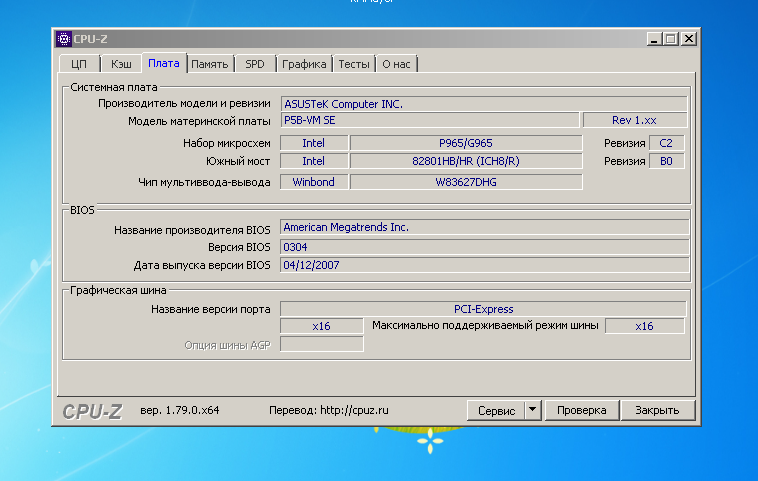This screenshot has width=758, height=481.
Task: Click the x16 maximum supported mode value
Action: [x=645, y=326]
